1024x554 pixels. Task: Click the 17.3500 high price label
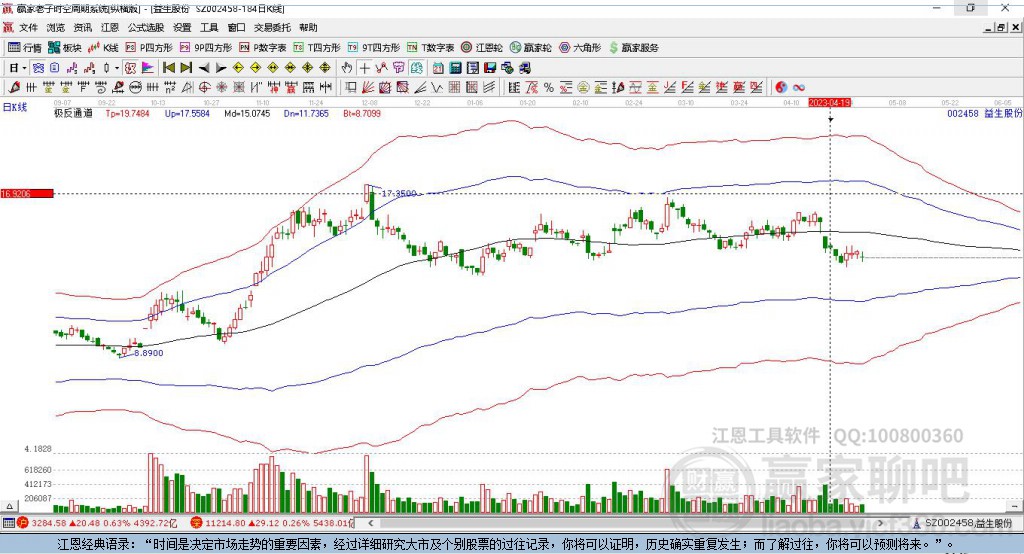click(x=399, y=193)
